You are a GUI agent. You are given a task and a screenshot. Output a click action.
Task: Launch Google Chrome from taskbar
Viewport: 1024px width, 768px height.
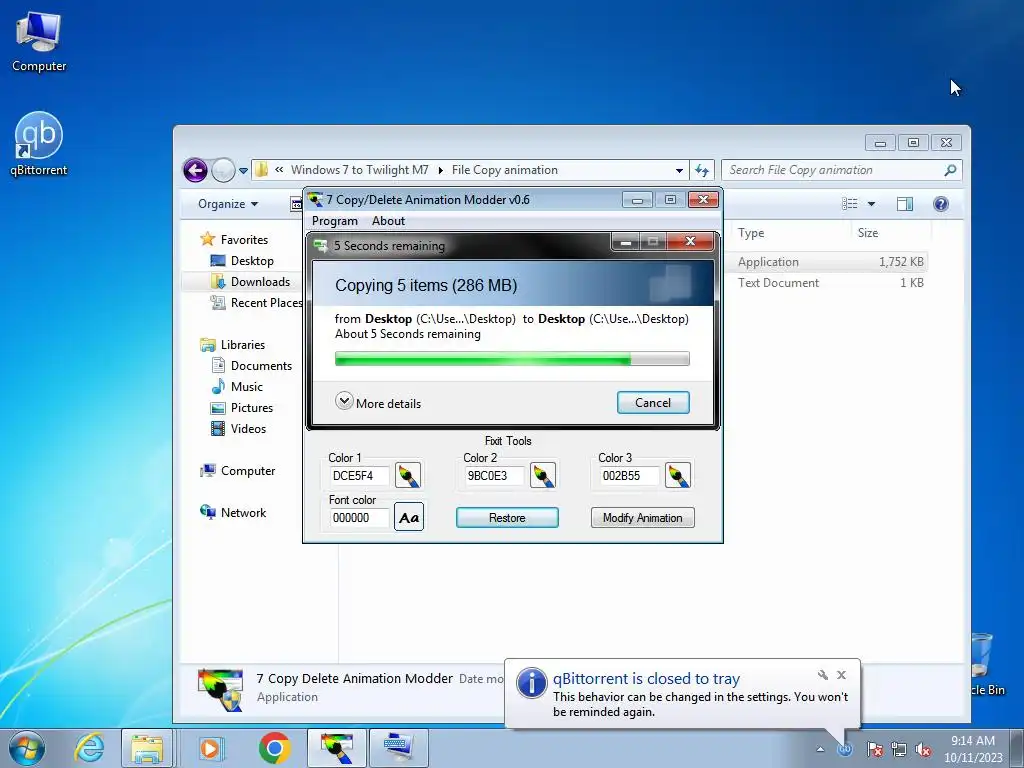pos(274,748)
